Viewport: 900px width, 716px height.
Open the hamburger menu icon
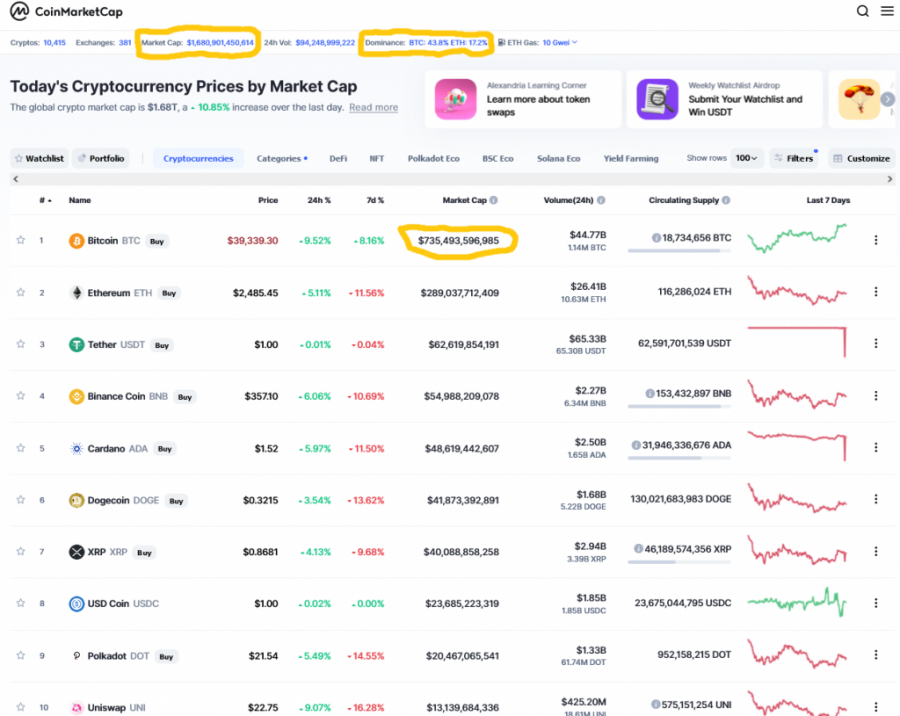887,11
